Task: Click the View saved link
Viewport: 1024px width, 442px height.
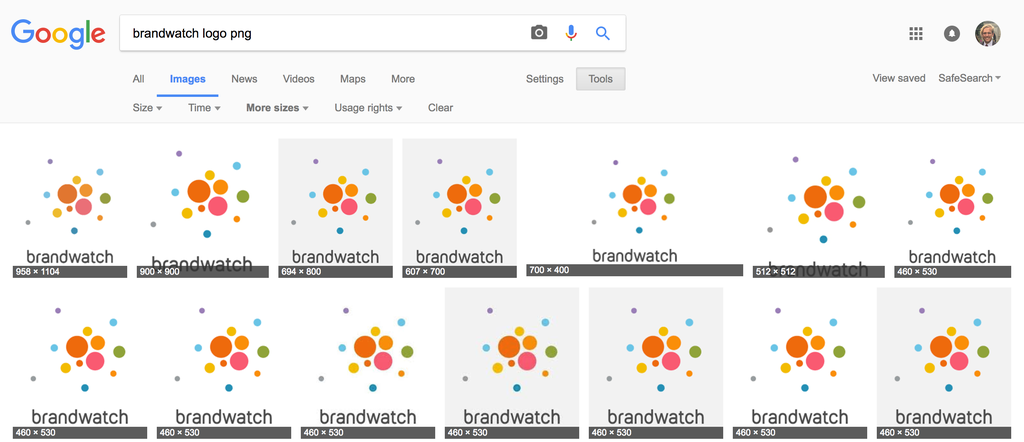Action: click(898, 78)
